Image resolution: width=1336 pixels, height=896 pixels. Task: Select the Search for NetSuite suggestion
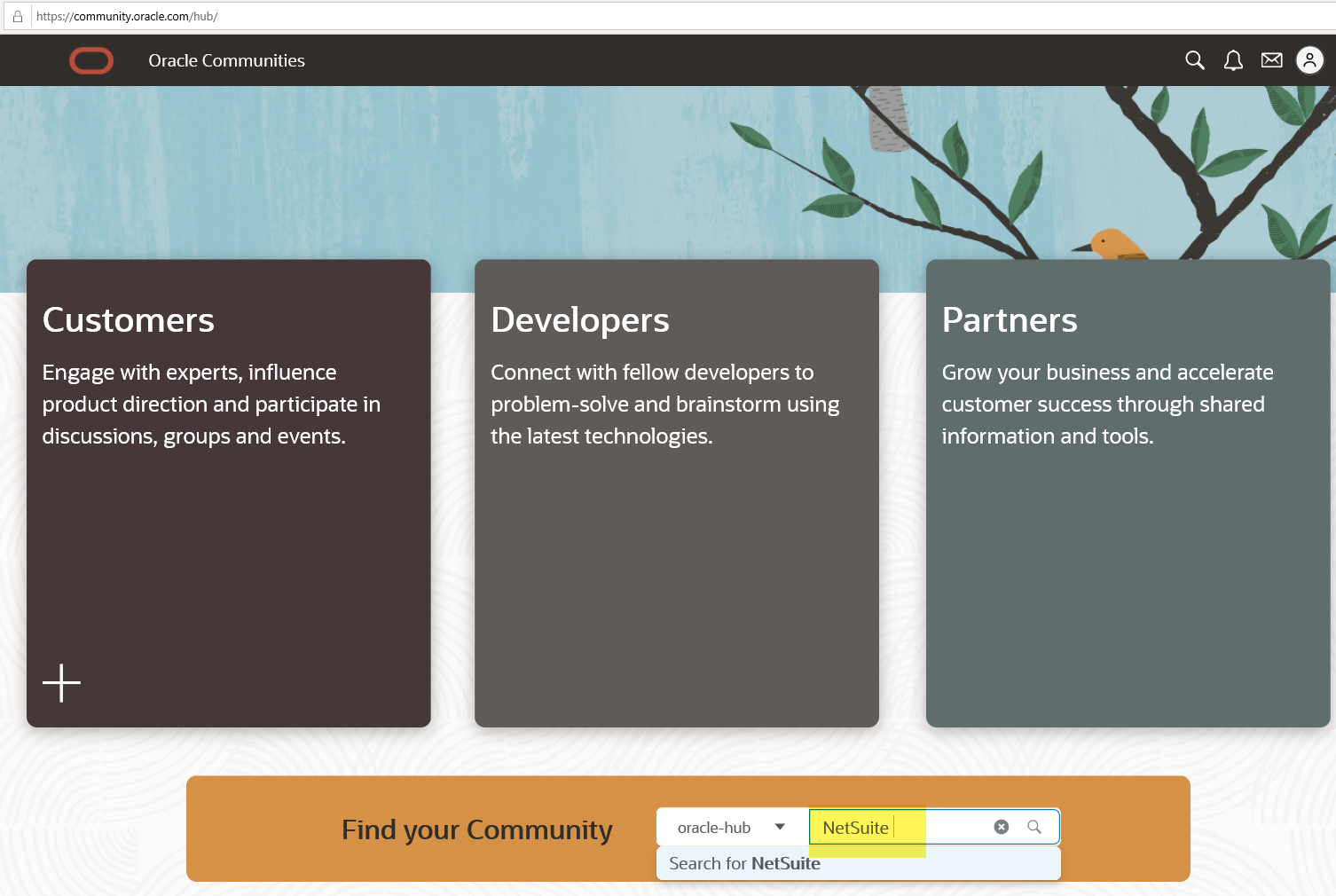[x=859, y=863]
